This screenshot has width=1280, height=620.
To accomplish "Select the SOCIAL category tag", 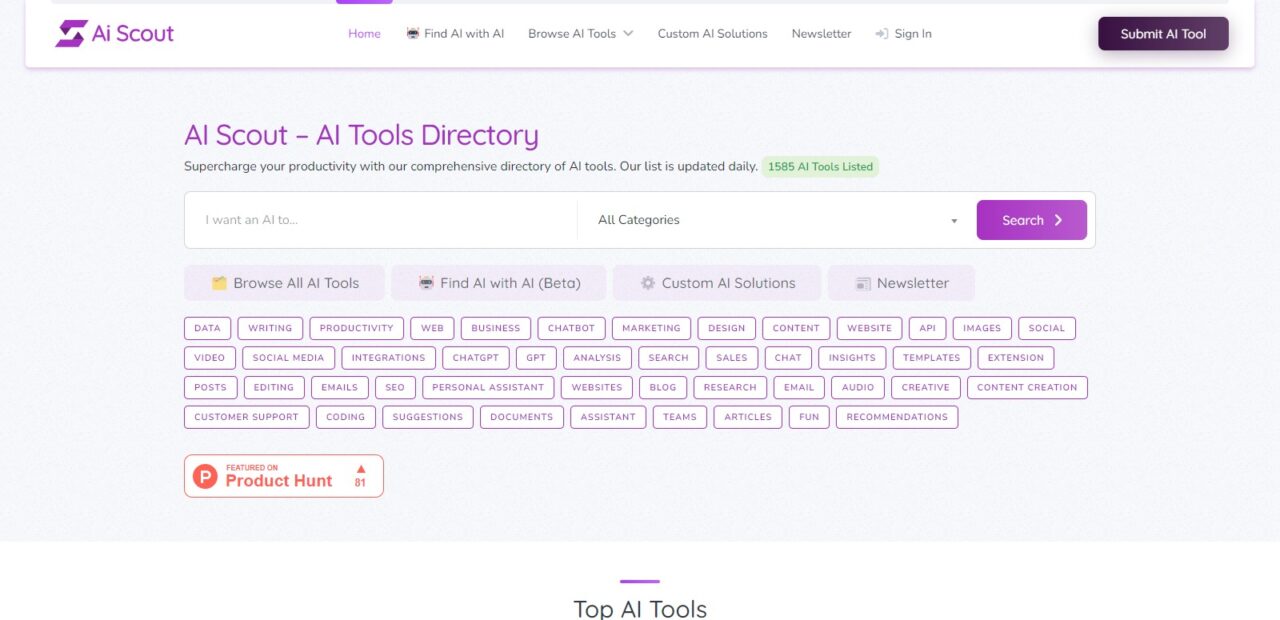I will 1047,328.
